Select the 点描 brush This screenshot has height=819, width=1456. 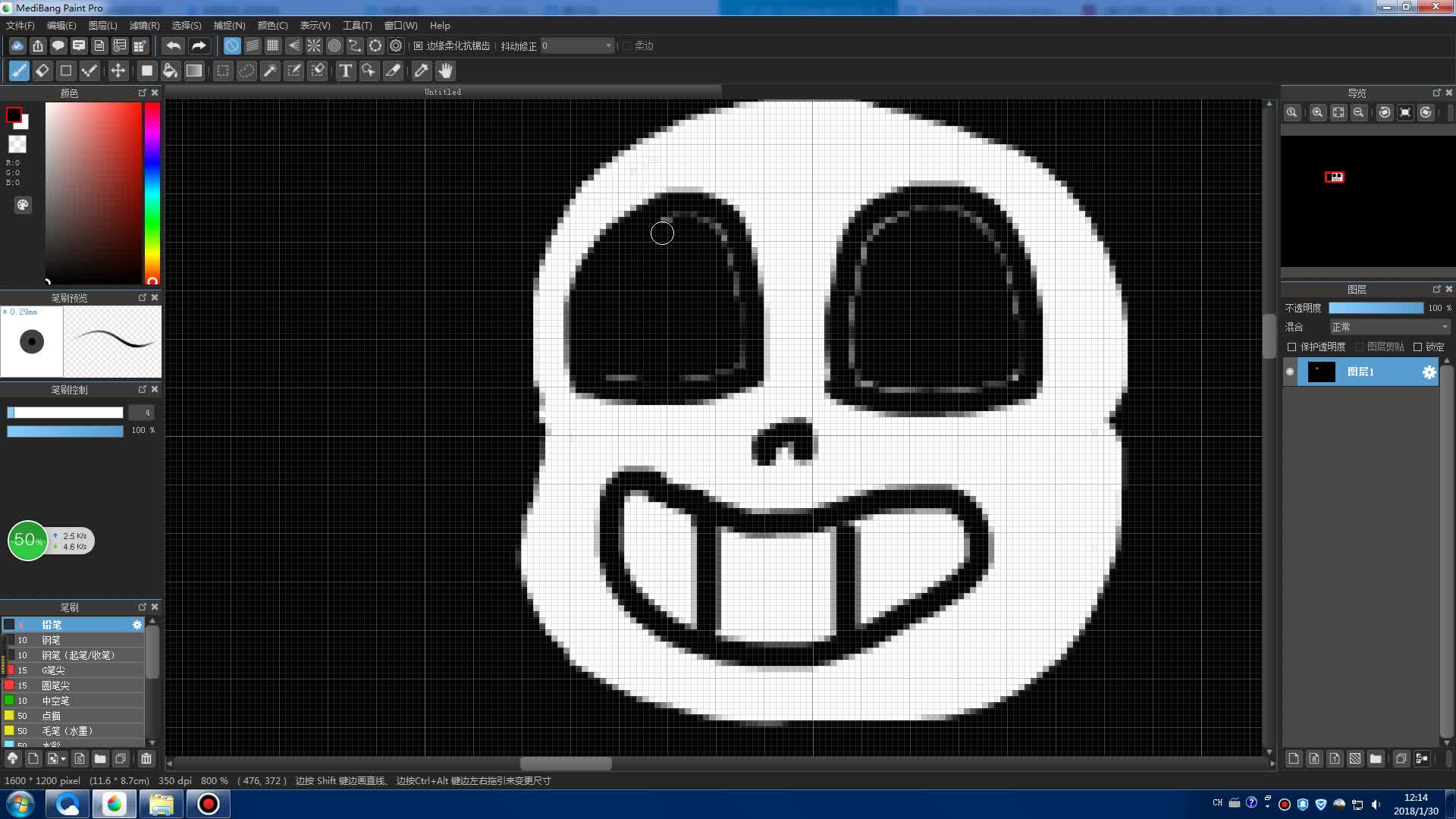pos(73,716)
